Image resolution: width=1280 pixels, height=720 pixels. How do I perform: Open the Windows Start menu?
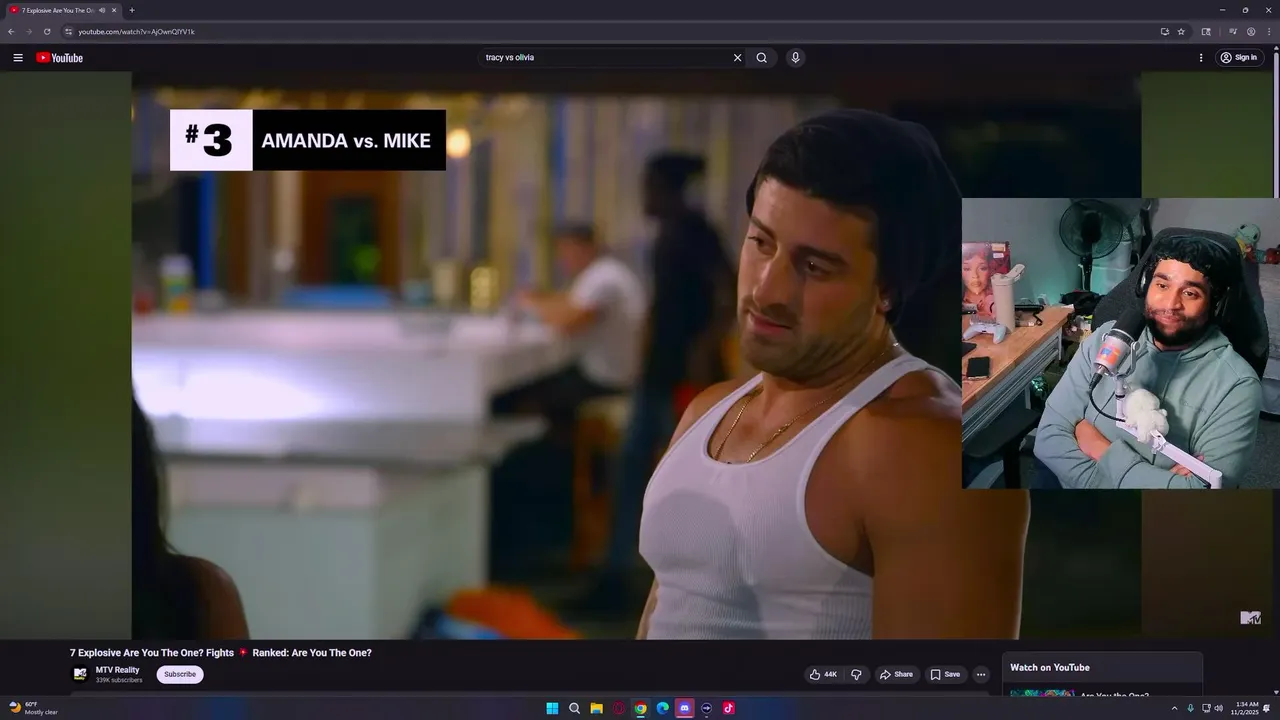(x=552, y=708)
